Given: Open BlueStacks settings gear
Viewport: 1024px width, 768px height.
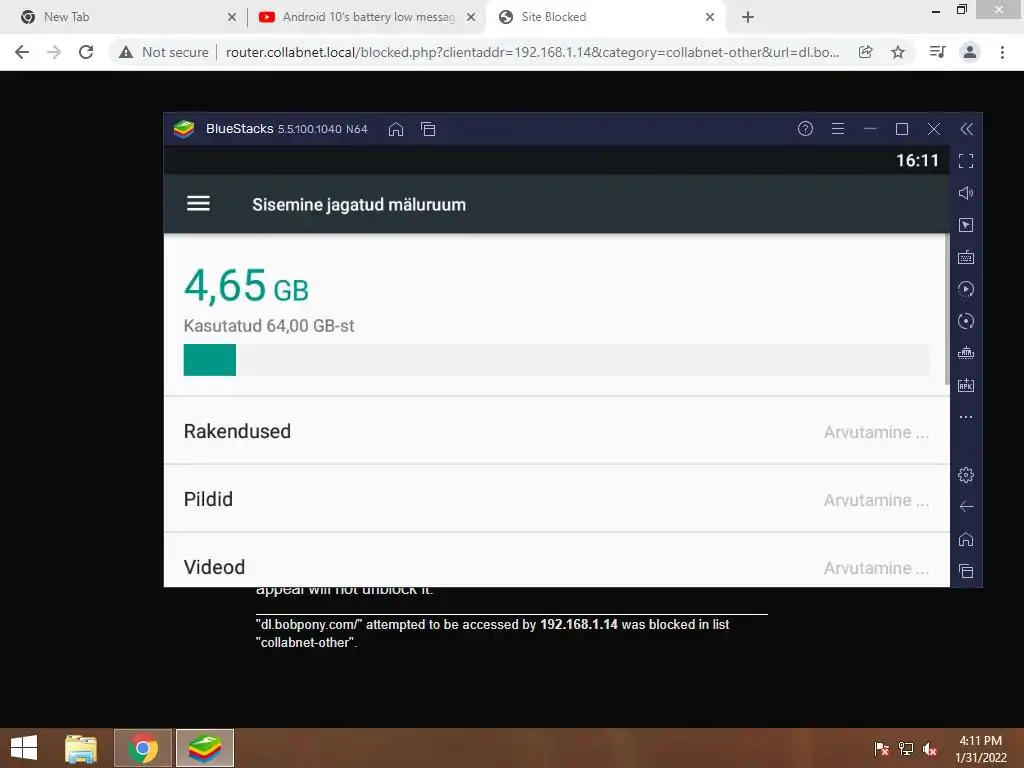Looking at the screenshot, I should (966, 475).
